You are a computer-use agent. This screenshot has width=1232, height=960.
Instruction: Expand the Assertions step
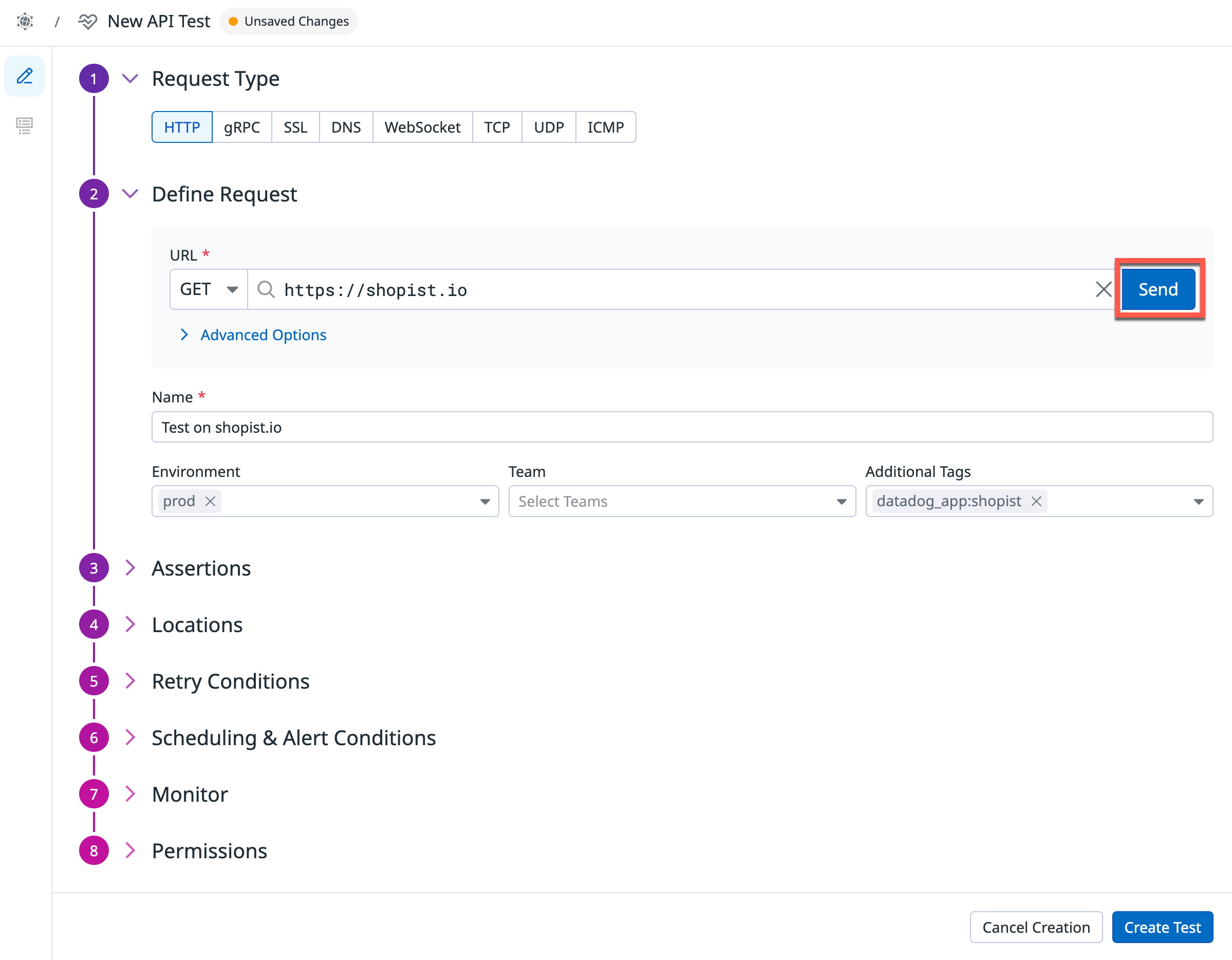coord(201,568)
